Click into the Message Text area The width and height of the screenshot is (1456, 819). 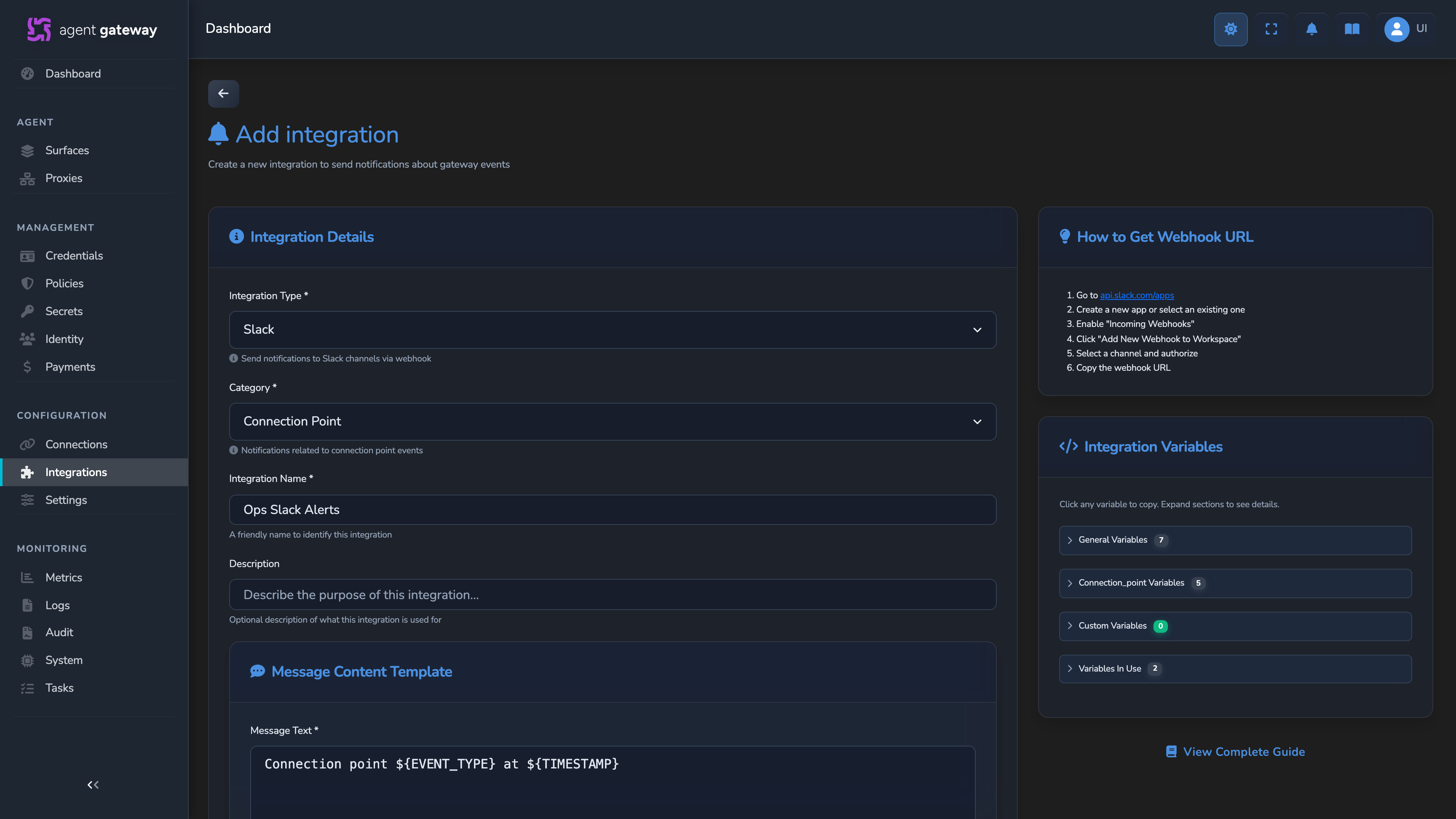(x=612, y=782)
